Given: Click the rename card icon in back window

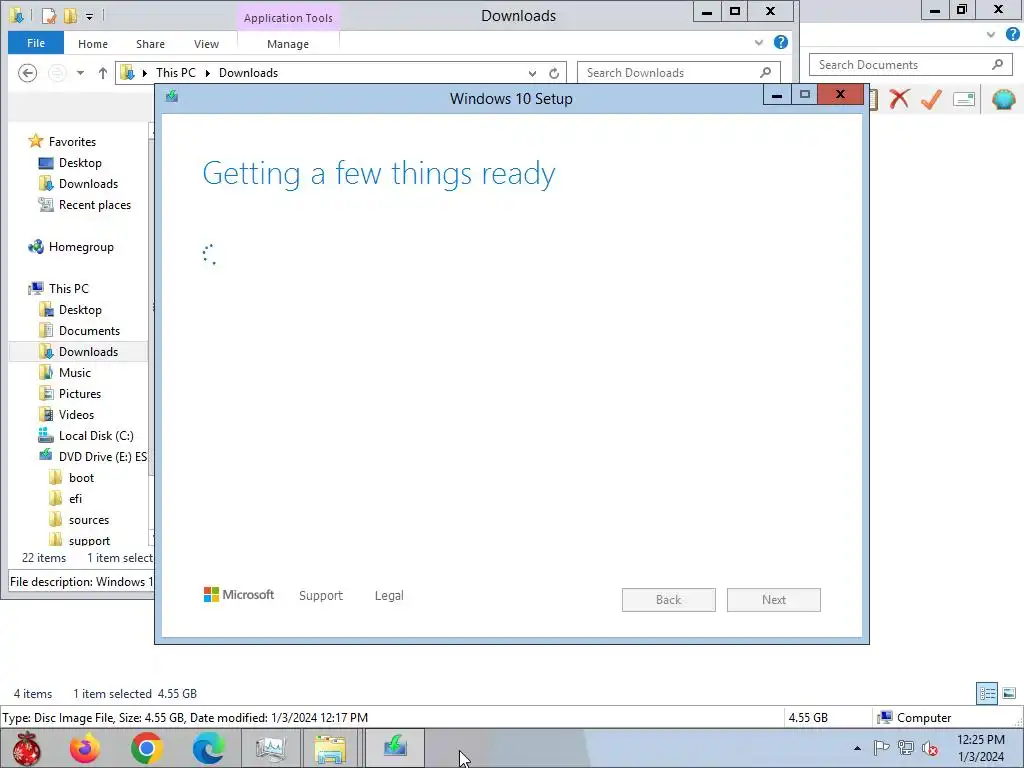Looking at the screenshot, I should tap(964, 99).
